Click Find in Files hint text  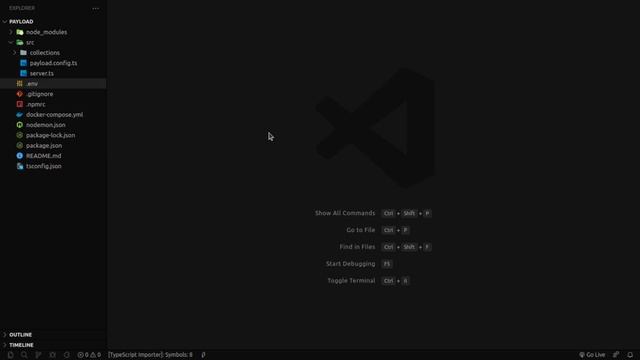[x=357, y=247]
